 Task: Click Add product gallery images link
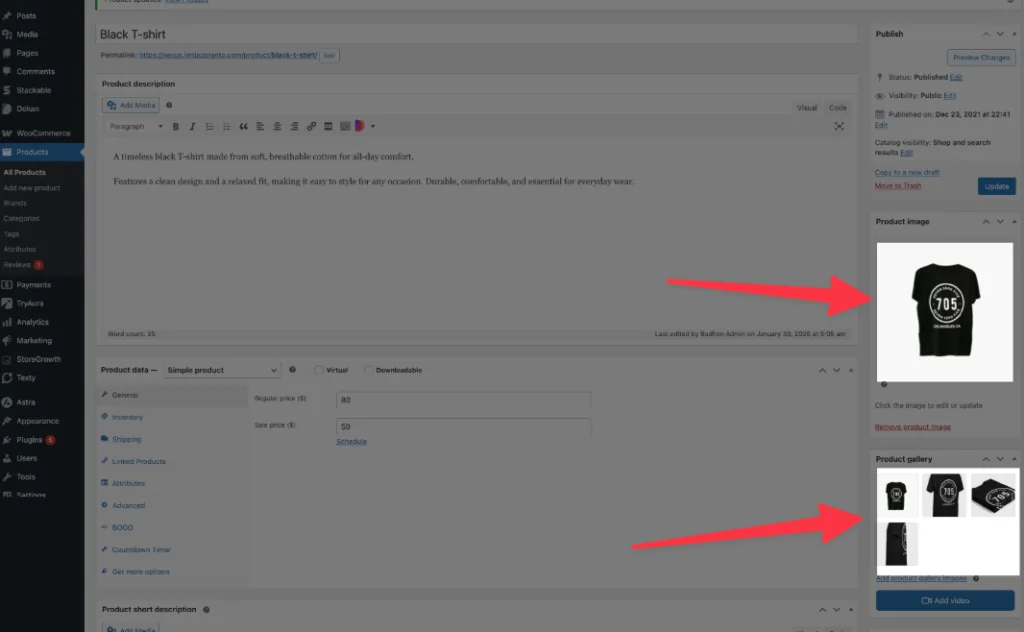pos(921,578)
